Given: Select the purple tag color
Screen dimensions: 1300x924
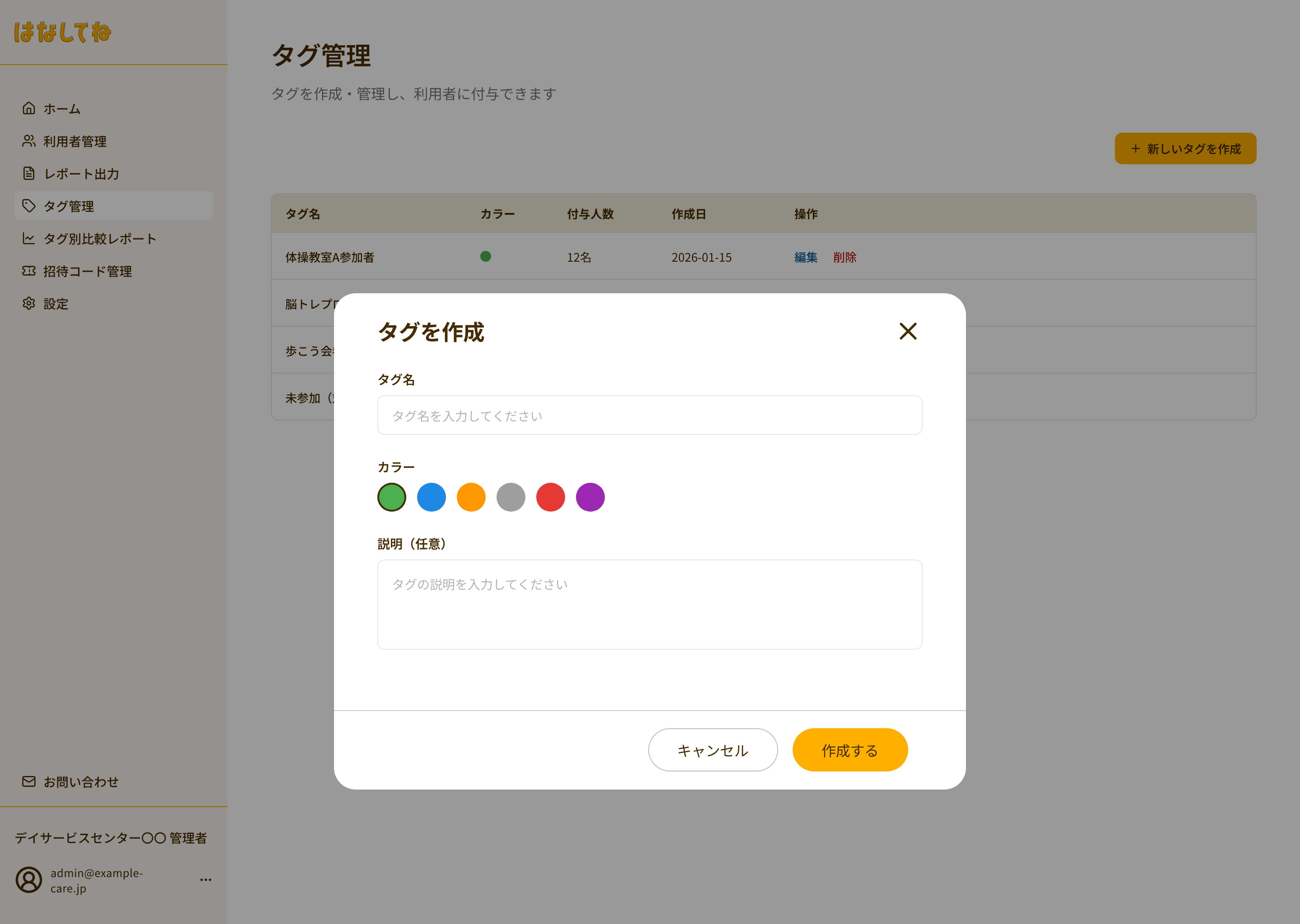Looking at the screenshot, I should 590,497.
